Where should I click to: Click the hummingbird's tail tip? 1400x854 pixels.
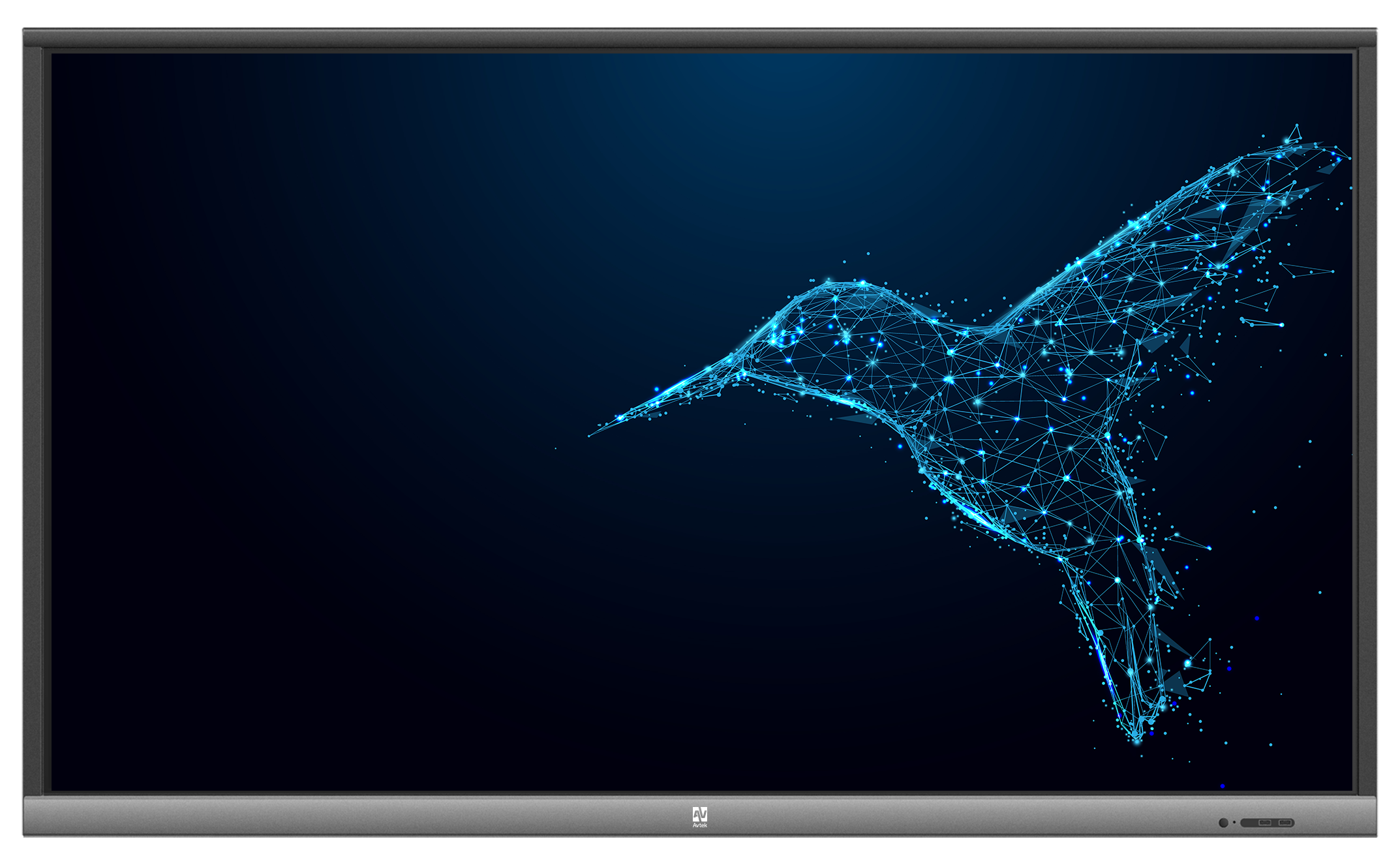coord(1137,737)
